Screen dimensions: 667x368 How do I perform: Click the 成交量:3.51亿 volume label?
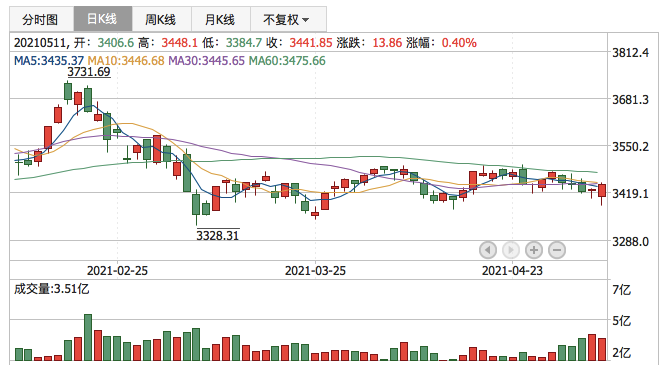tap(51, 289)
